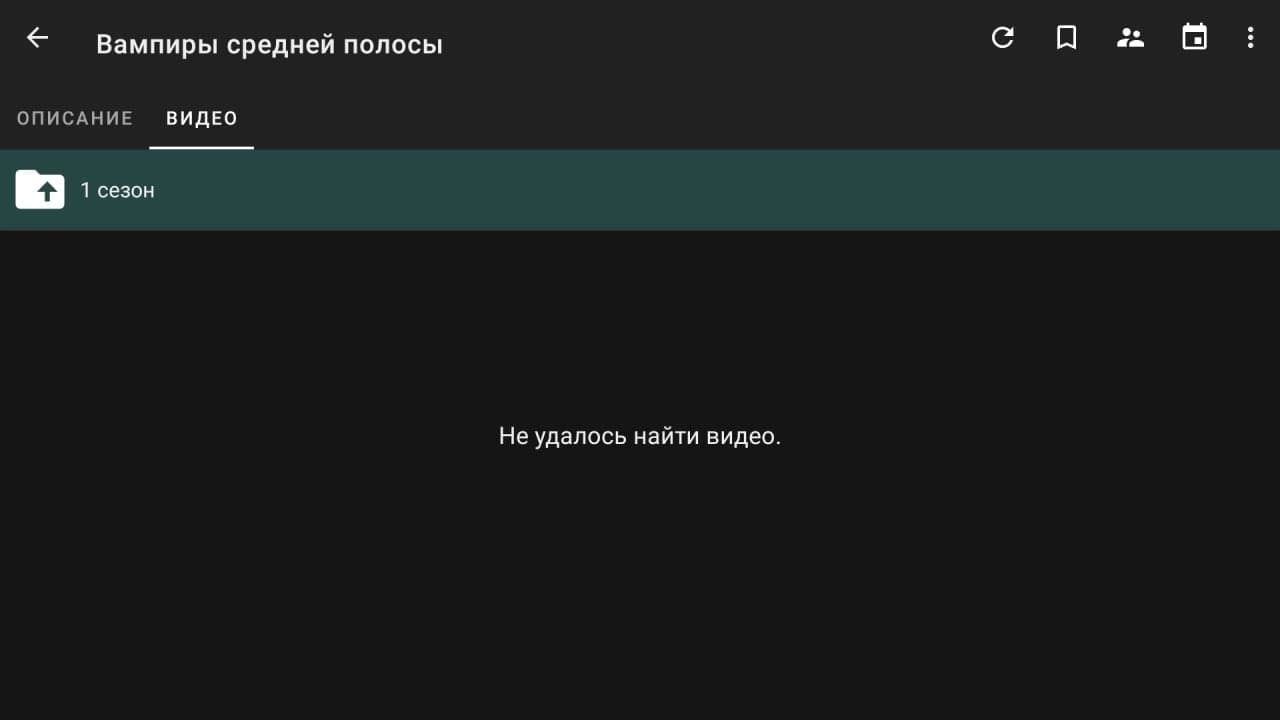The image size is (1280, 720).
Task: Bookmark this series
Action: click(1066, 38)
